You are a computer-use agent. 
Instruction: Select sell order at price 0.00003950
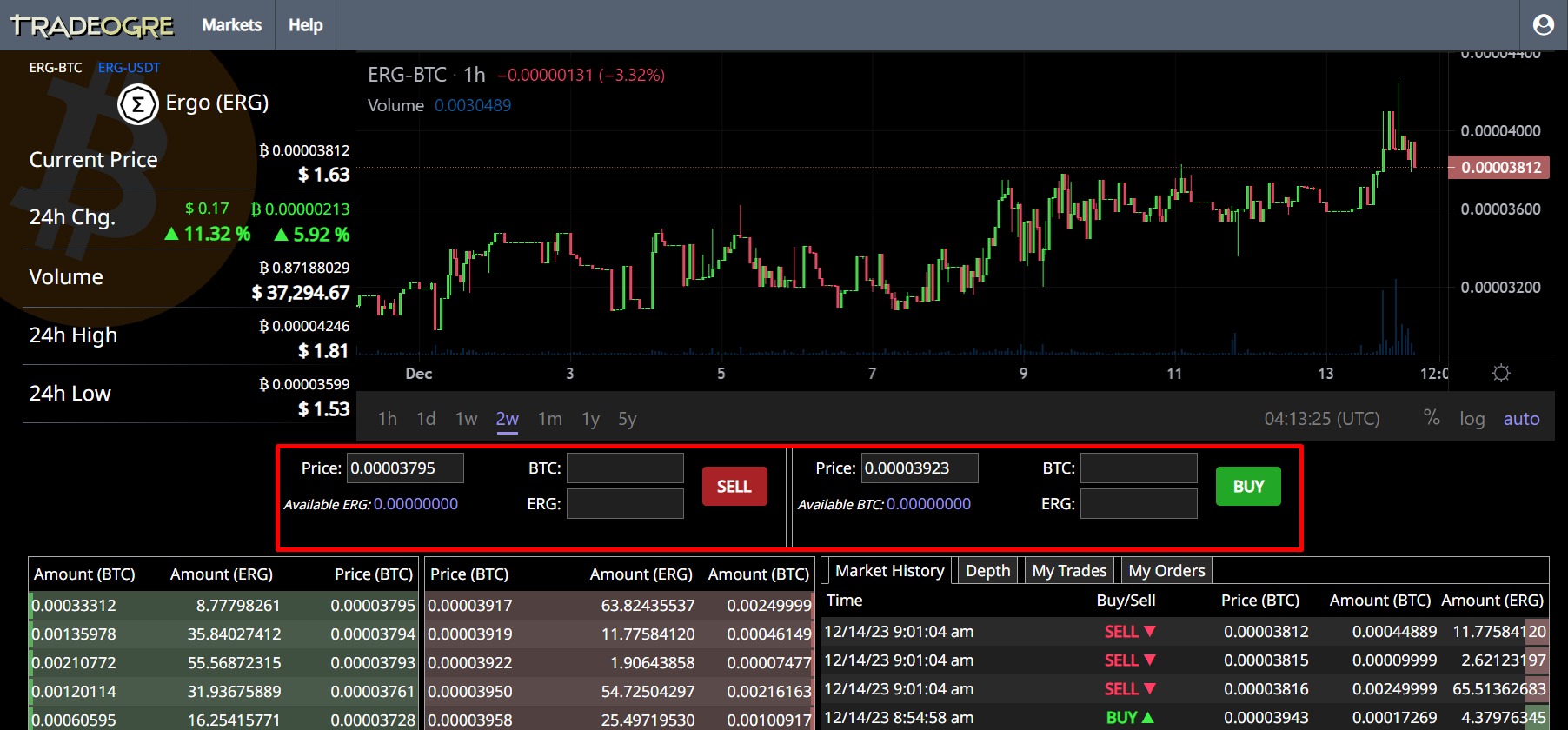coord(620,691)
